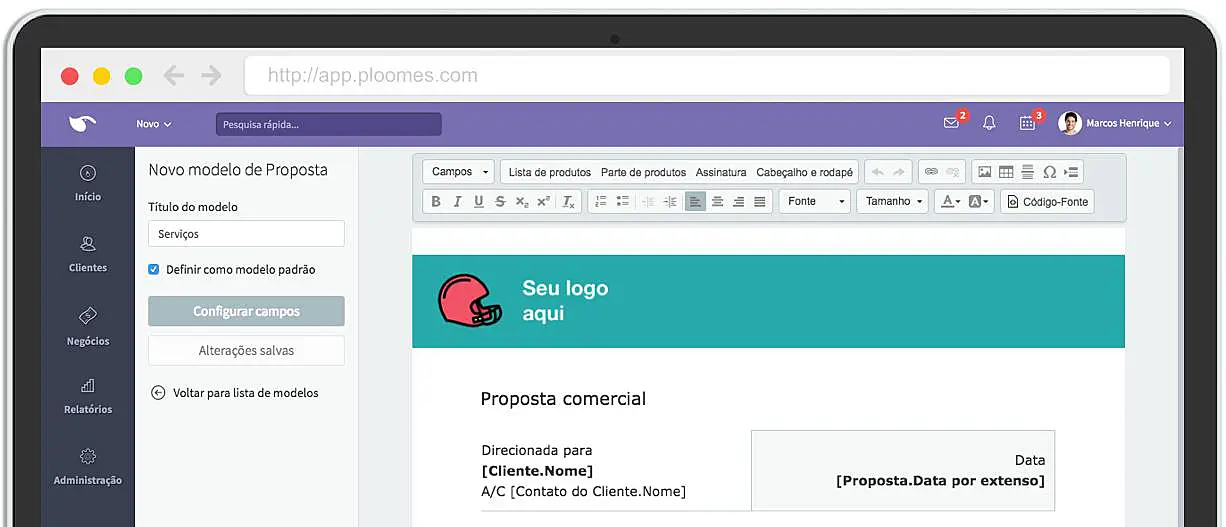Insert horizontal line
Screen dimensions: 1226x527
[x=1028, y=172]
